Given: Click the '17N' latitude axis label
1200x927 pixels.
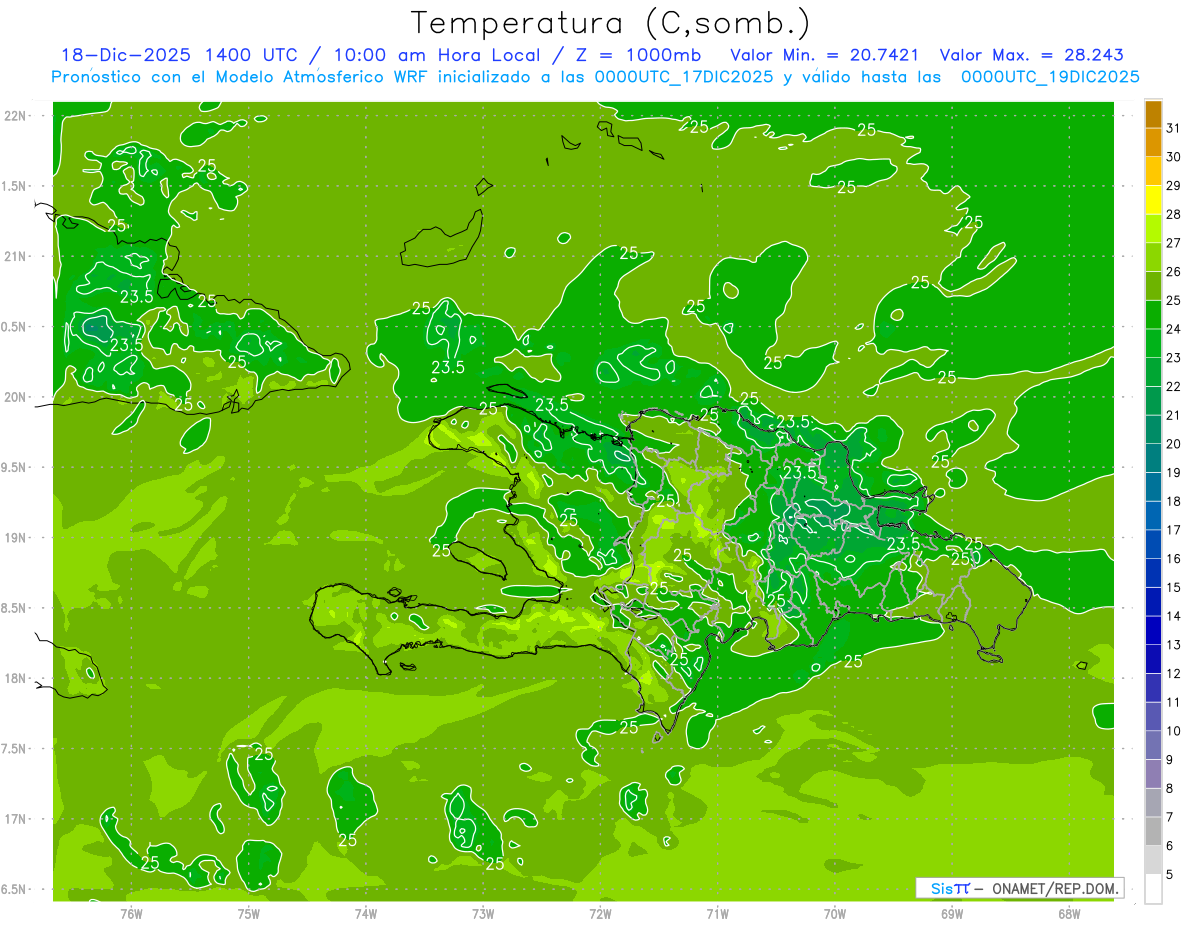Looking at the screenshot, I should (15, 819).
